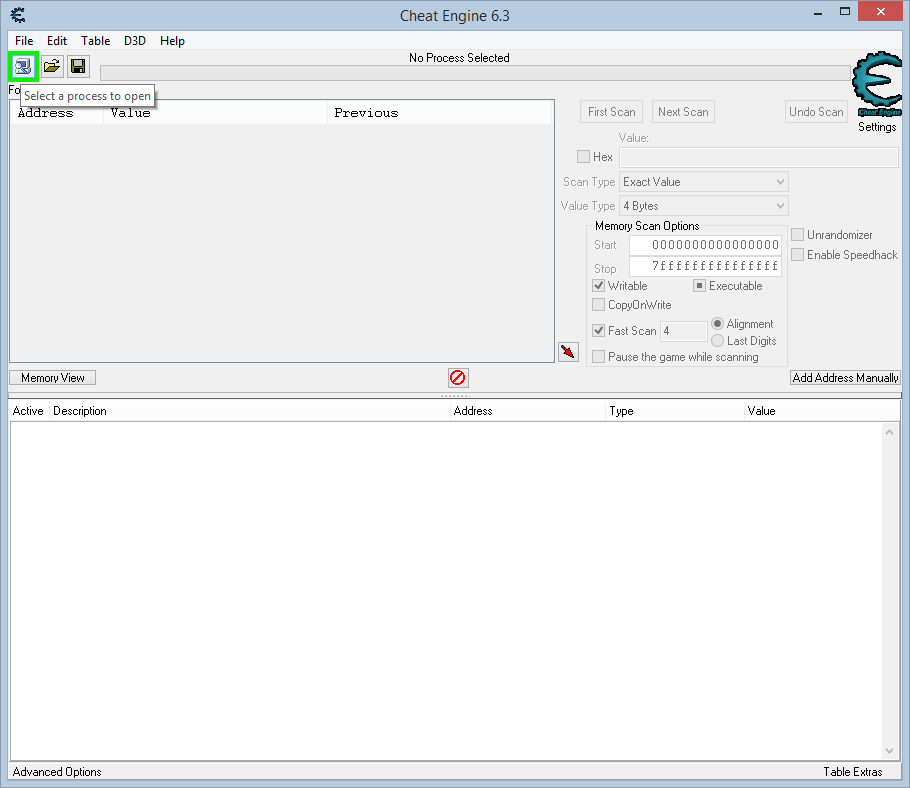
Task: Open the Table menu
Action: click(96, 41)
